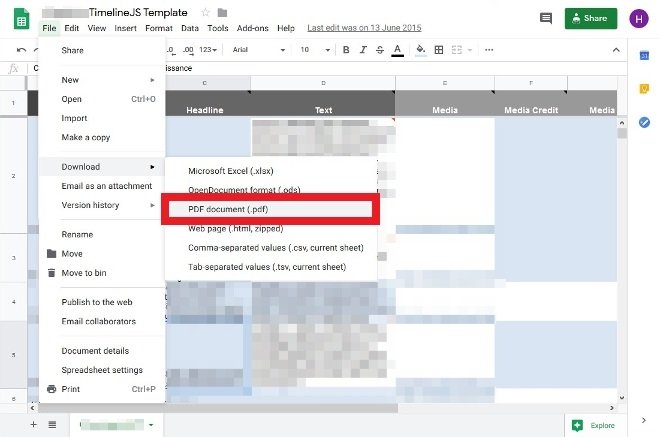660x437 pixels.
Task: Select Open from the File menu
Action: [x=101, y=99]
